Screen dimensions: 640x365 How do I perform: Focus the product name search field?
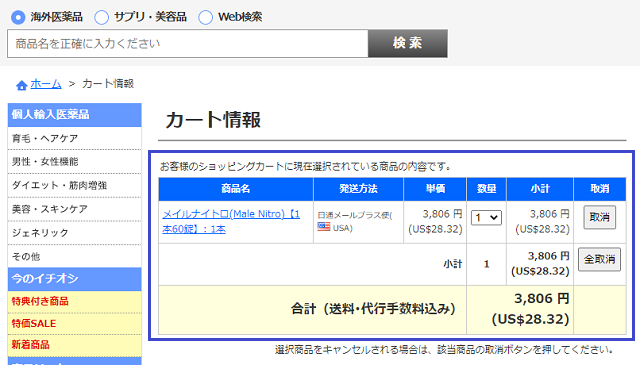pos(188,43)
